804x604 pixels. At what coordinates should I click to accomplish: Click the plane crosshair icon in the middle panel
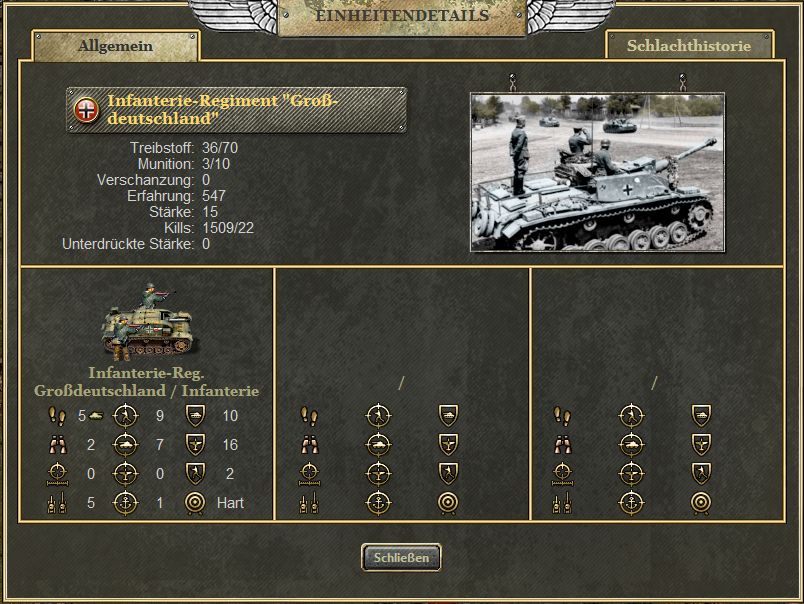coord(378,473)
